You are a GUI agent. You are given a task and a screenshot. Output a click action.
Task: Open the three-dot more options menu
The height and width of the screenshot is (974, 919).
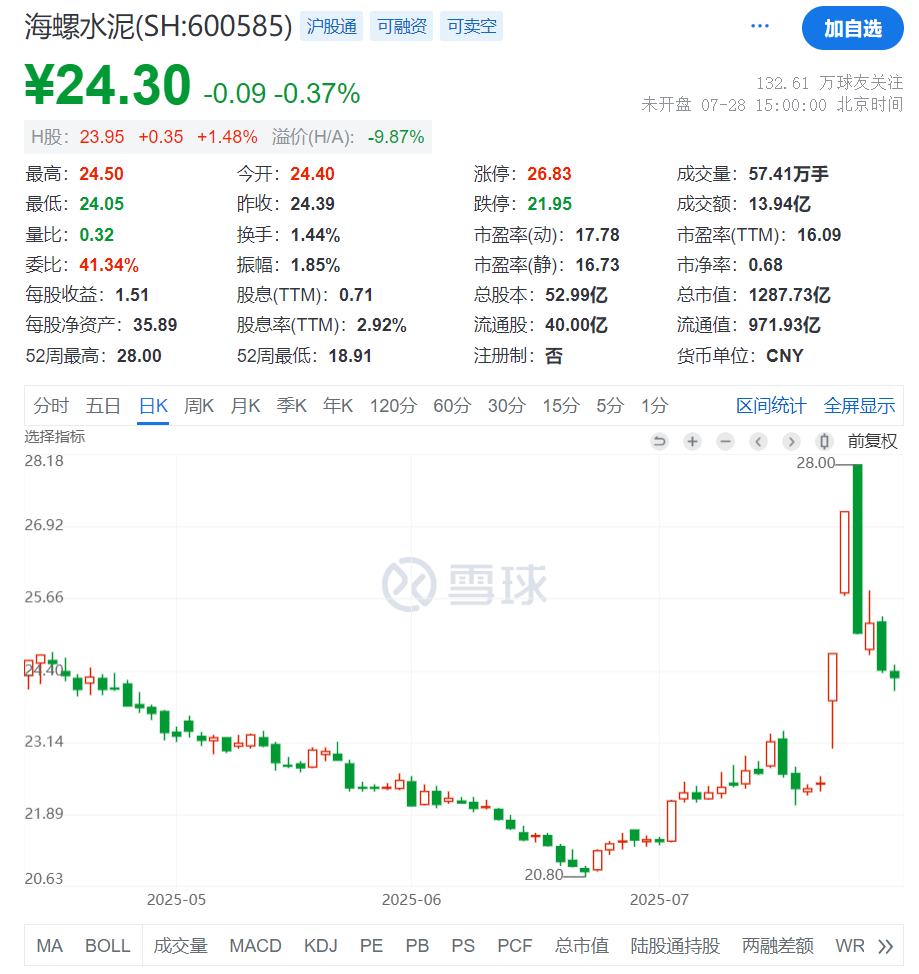tap(760, 26)
